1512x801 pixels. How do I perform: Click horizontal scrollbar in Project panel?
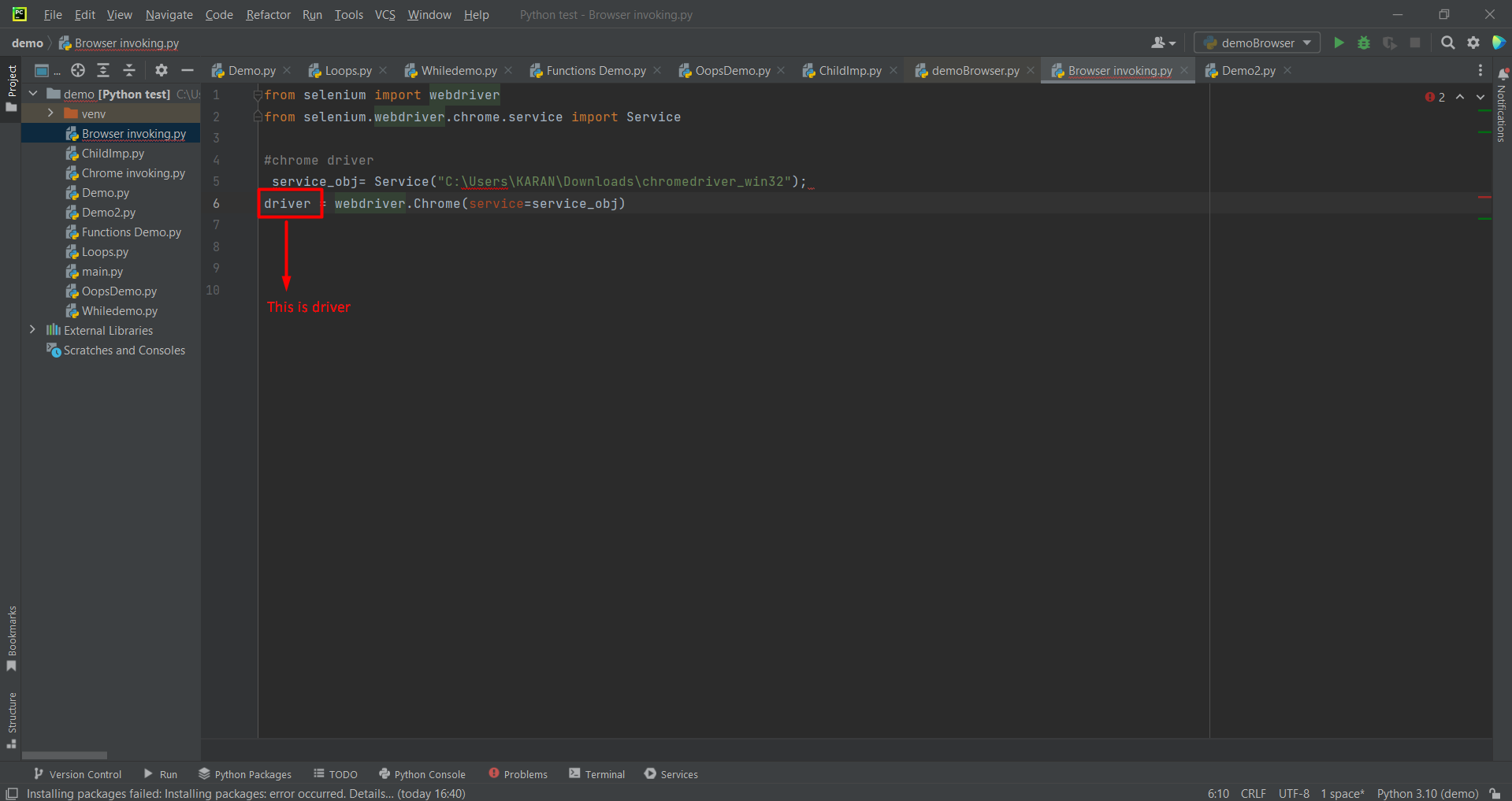tap(65, 755)
